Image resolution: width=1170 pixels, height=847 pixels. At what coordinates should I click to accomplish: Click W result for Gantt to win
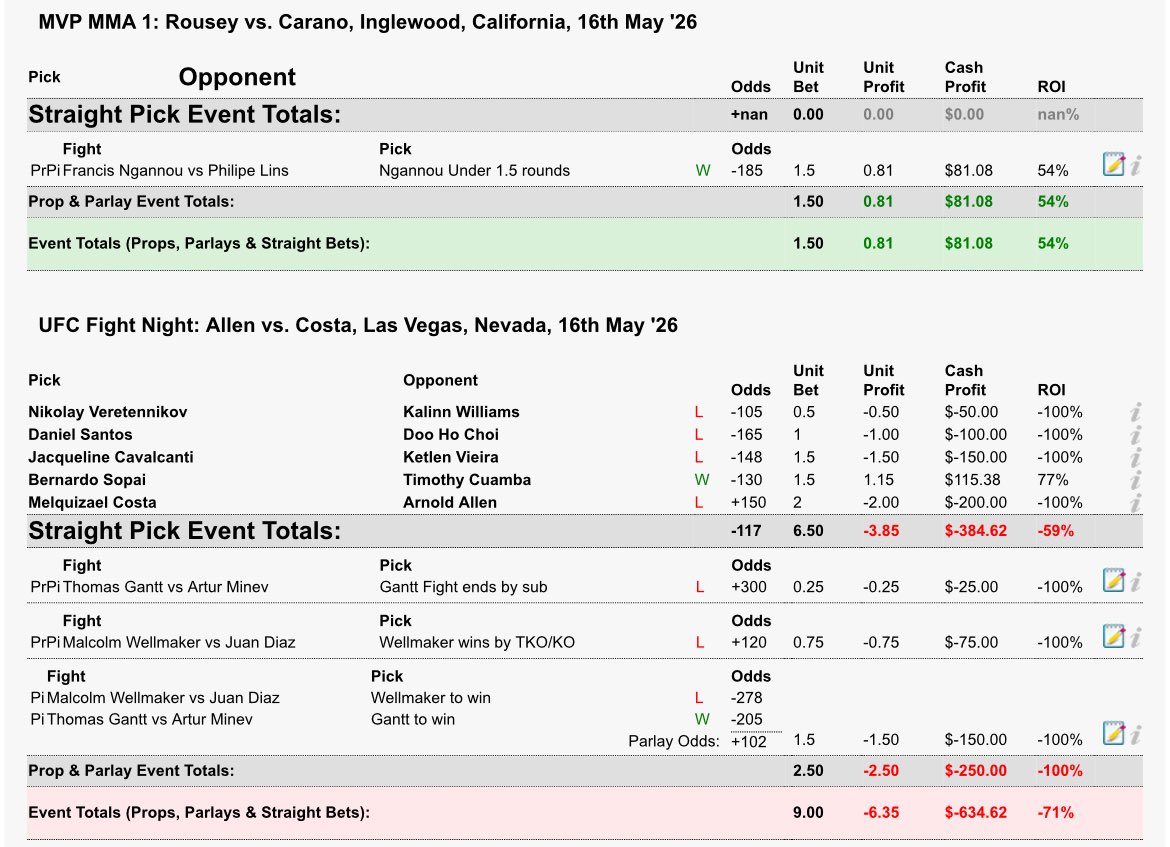tap(701, 719)
